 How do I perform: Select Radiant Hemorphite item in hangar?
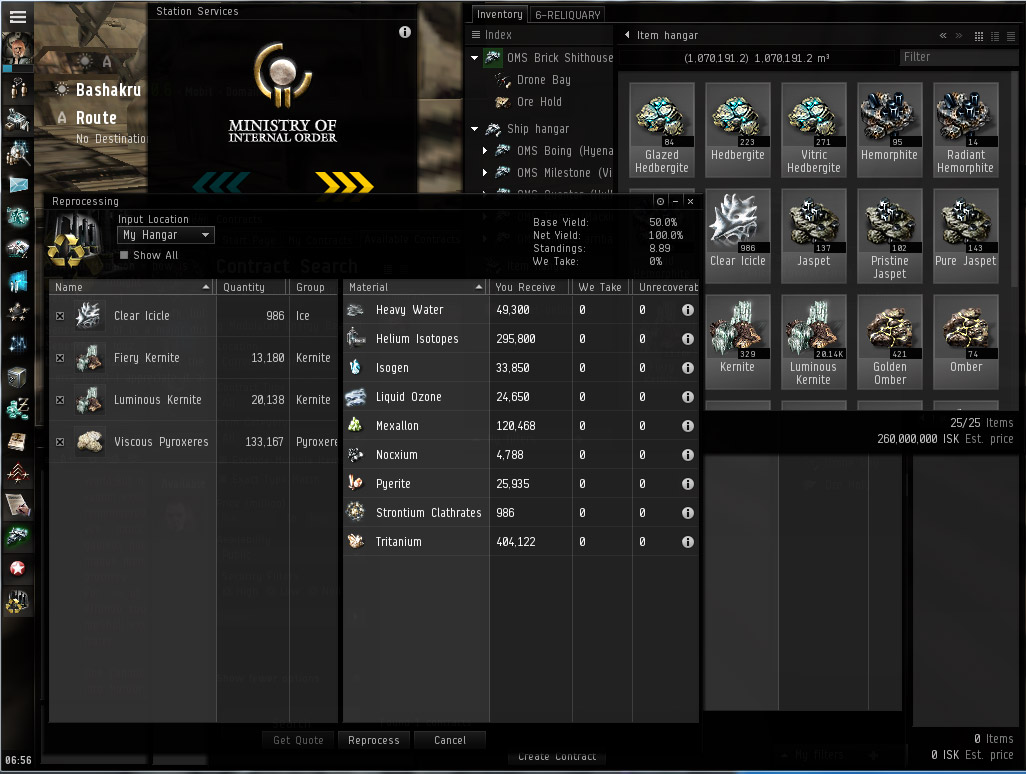(965, 130)
